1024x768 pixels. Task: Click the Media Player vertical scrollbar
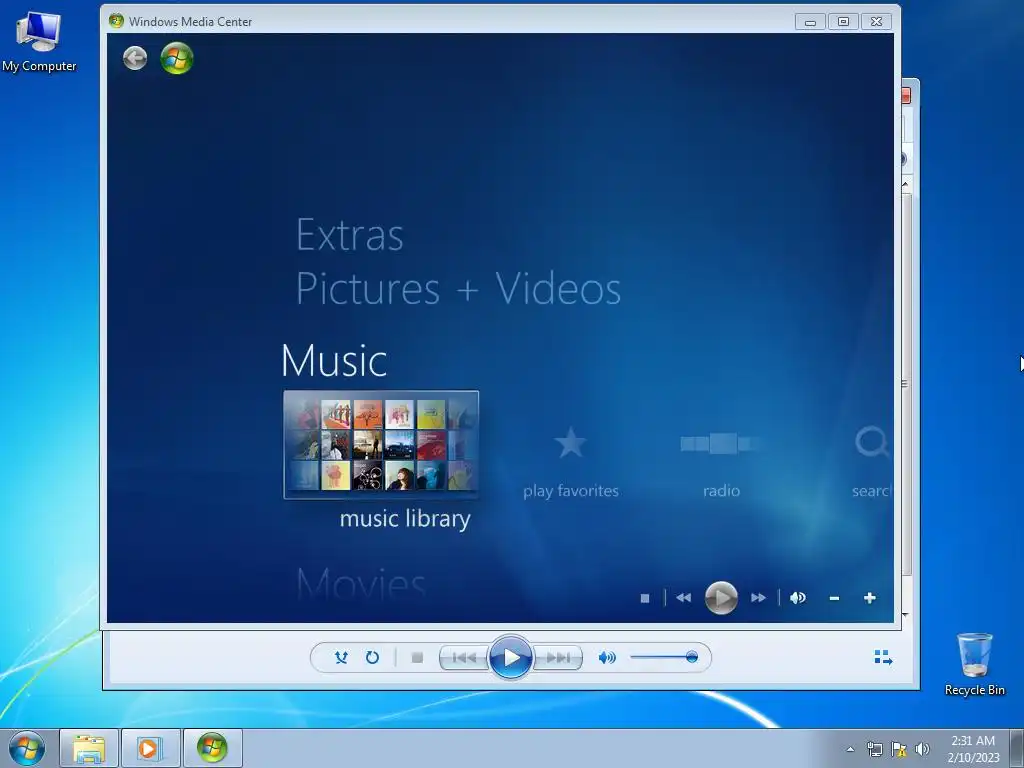pos(905,383)
